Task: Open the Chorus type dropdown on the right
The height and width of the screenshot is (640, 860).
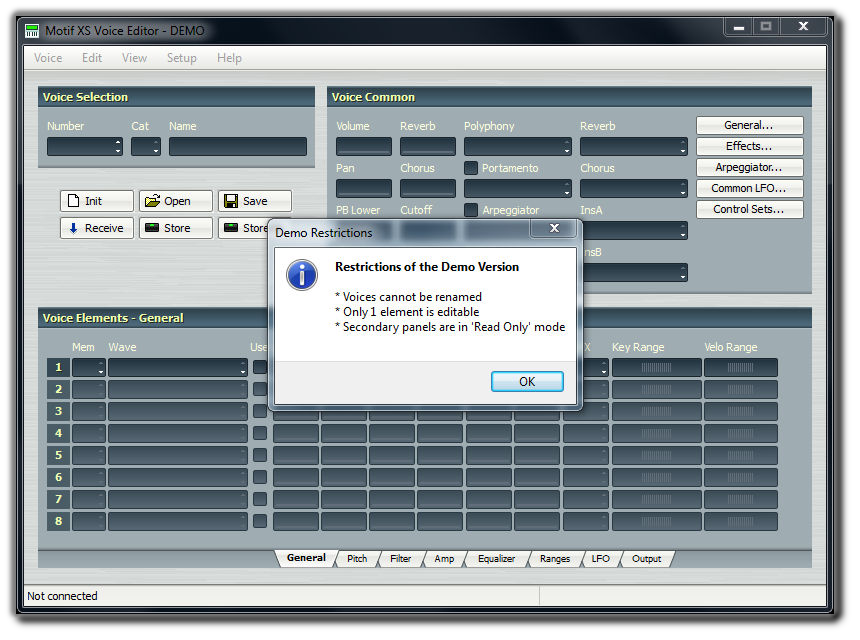Action: point(633,188)
